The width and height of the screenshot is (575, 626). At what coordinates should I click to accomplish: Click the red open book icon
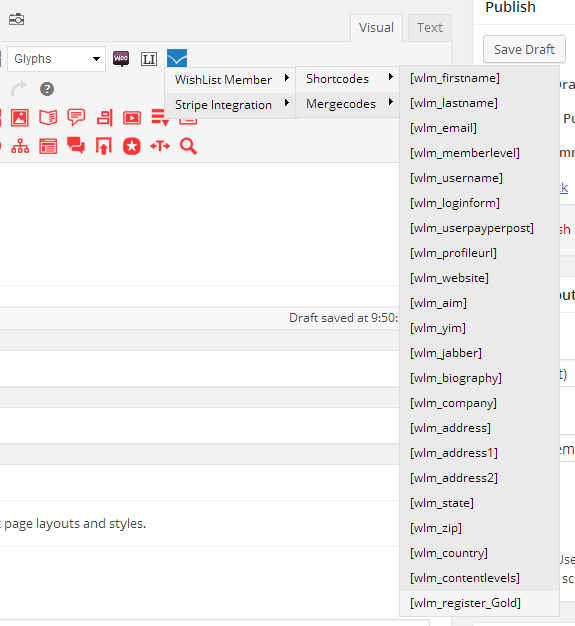(x=48, y=118)
